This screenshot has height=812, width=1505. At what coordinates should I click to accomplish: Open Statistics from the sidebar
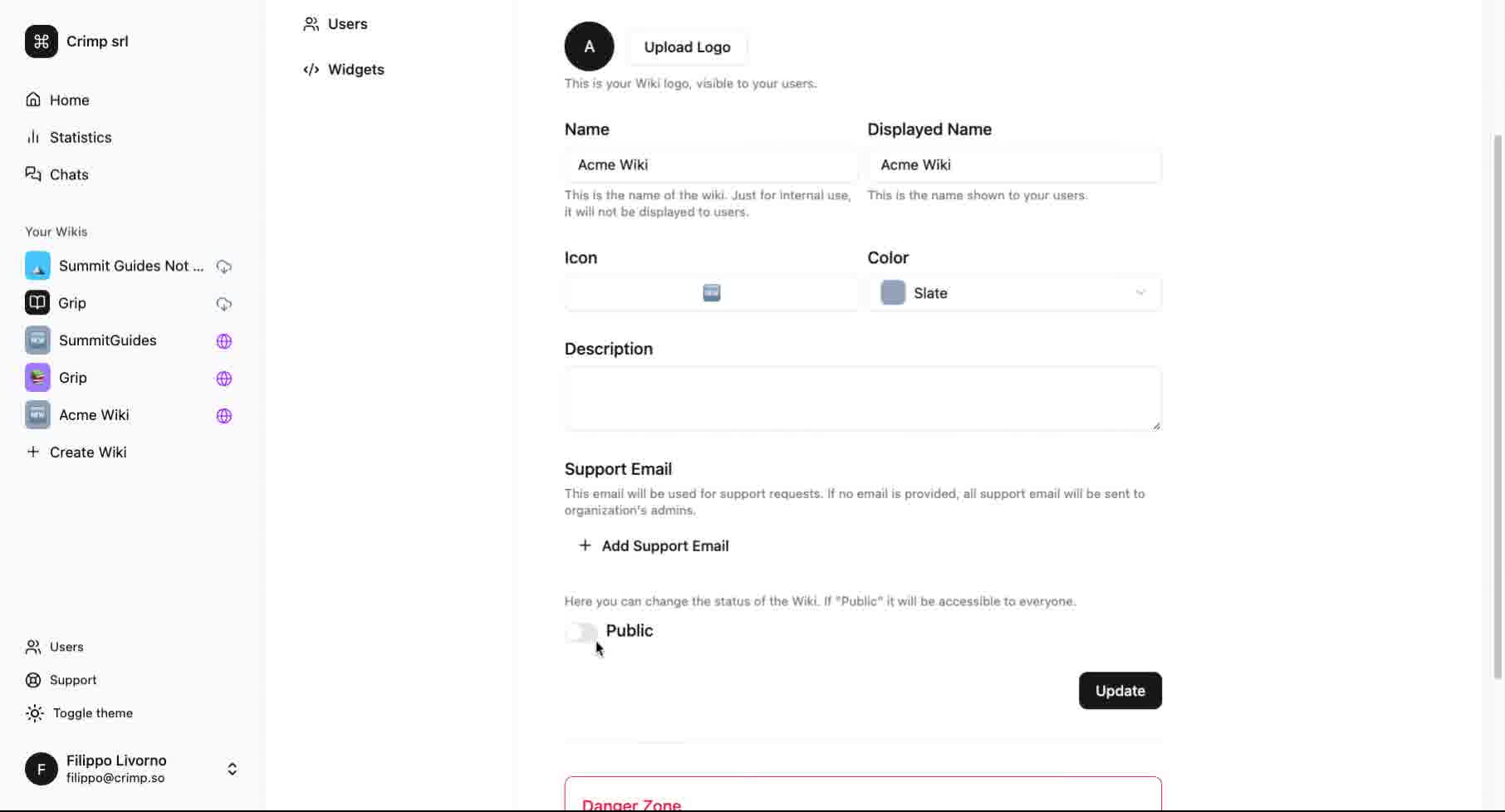click(x=80, y=138)
